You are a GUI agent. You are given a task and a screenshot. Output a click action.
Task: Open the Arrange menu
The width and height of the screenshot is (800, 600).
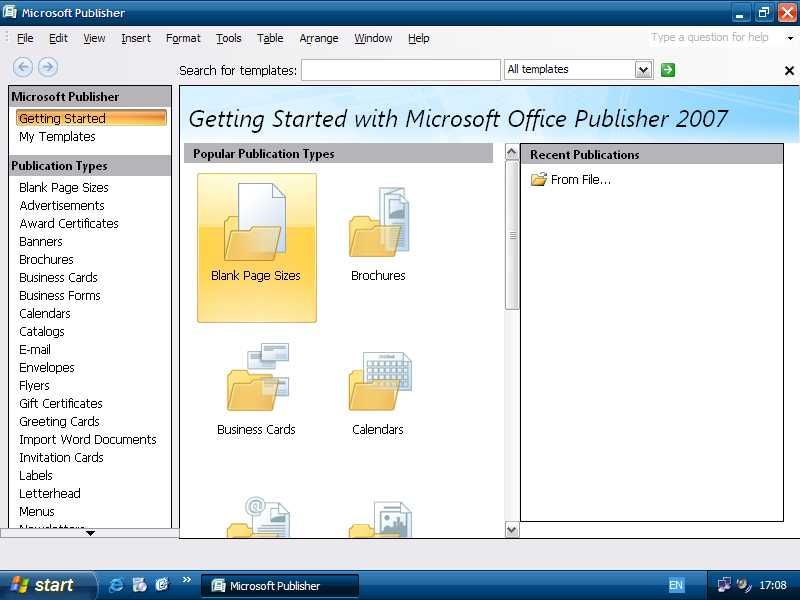319,38
